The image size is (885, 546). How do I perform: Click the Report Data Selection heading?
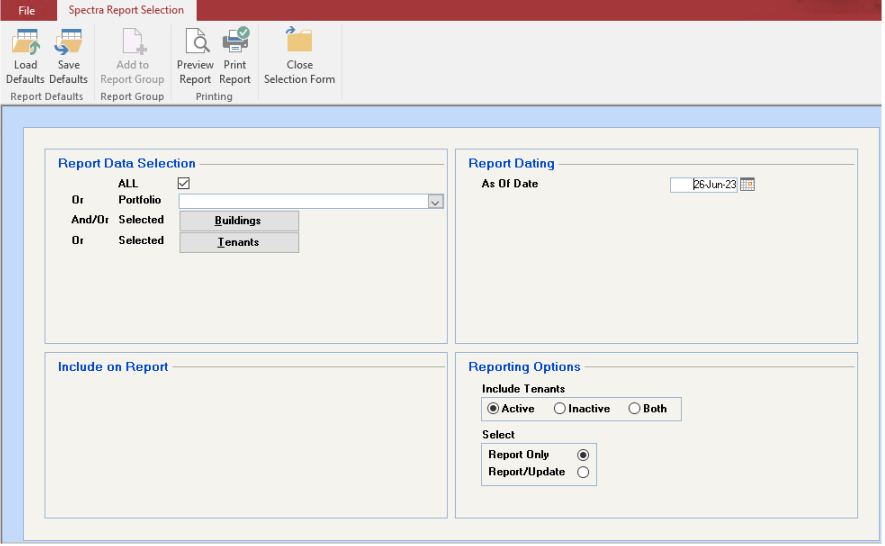click(x=126, y=163)
